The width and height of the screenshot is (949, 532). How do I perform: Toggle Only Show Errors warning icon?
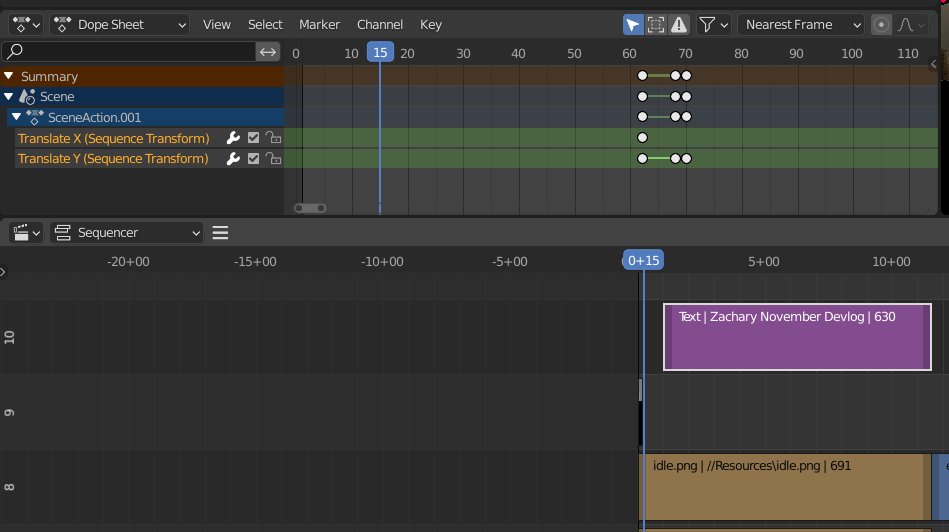(x=678, y=25)
